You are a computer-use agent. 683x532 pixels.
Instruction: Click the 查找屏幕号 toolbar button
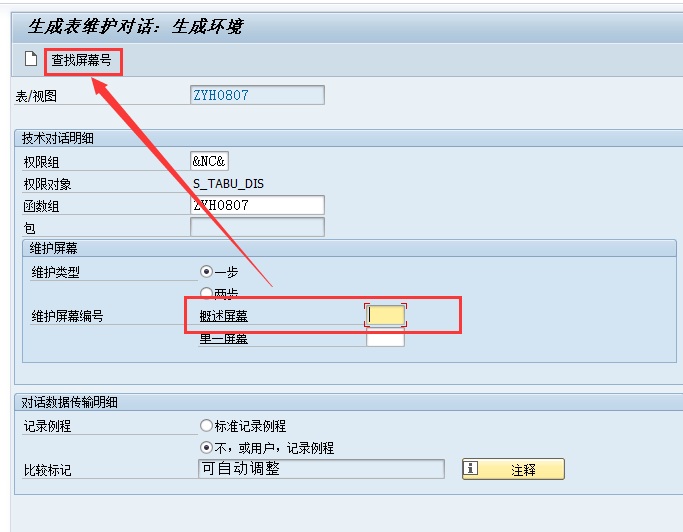[81, 60]
